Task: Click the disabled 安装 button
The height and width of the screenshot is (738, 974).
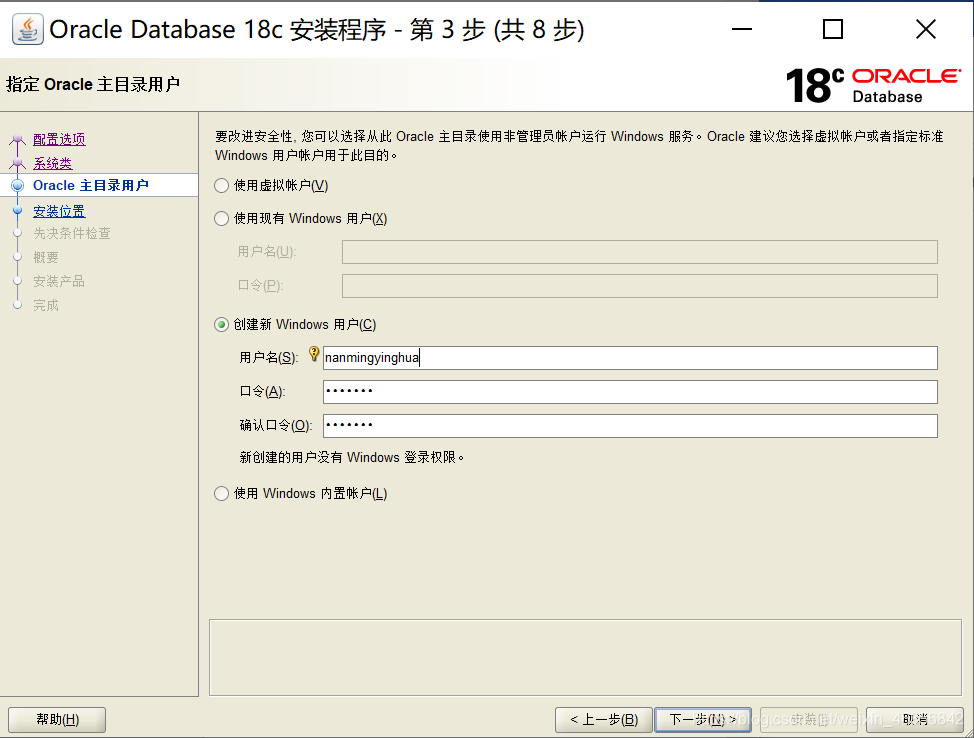Action: pyautogui.click(x=809, y=719)
